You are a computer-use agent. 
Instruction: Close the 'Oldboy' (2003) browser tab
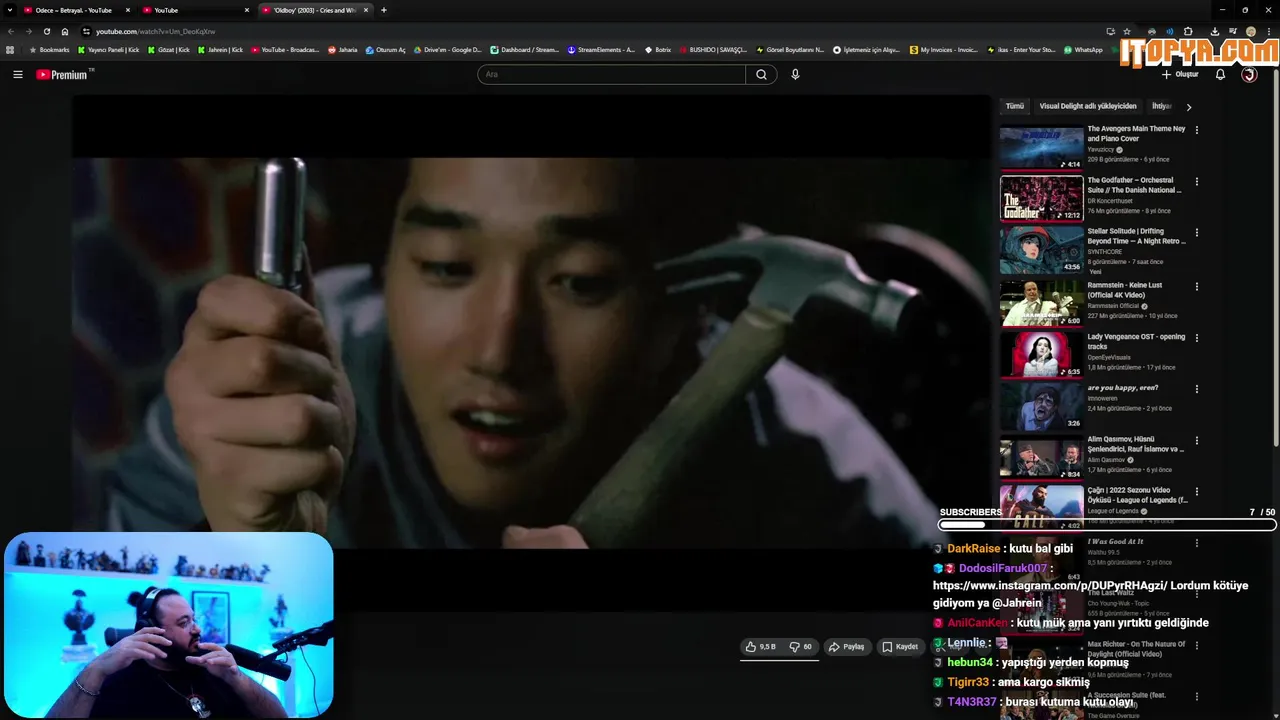coord(366,10)
